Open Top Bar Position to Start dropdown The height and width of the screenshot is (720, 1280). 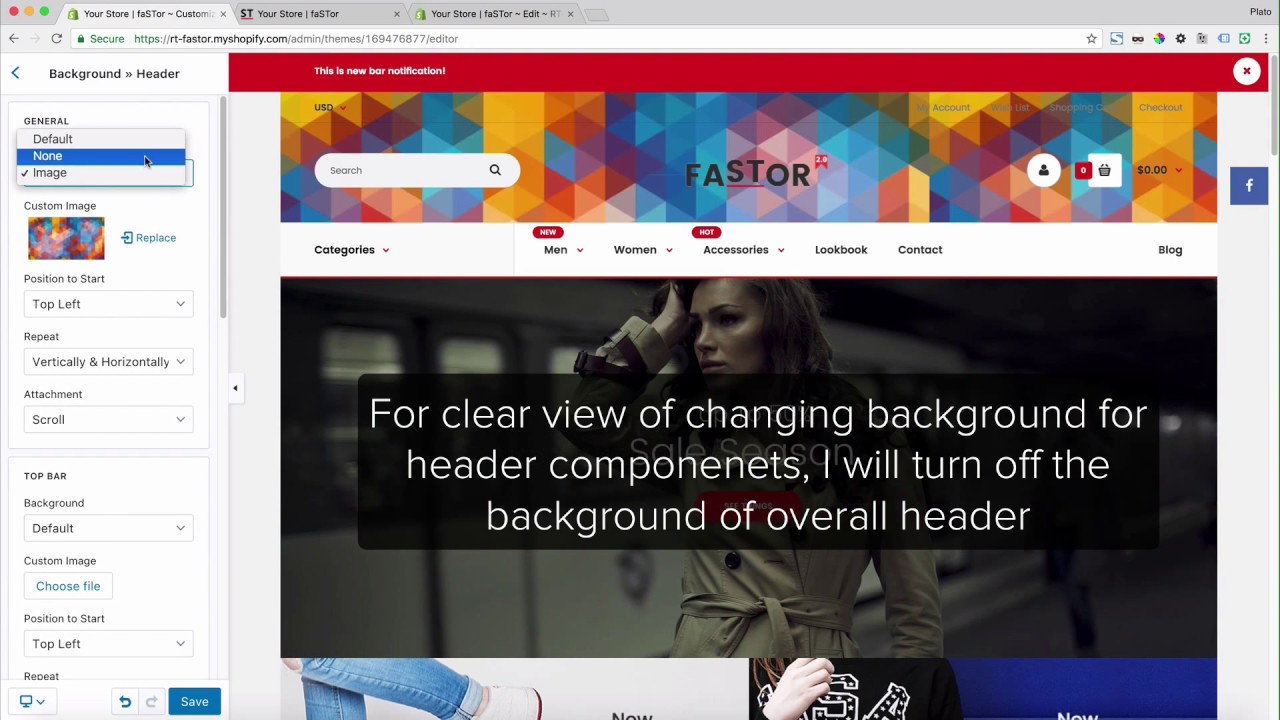tap(108, 644)
